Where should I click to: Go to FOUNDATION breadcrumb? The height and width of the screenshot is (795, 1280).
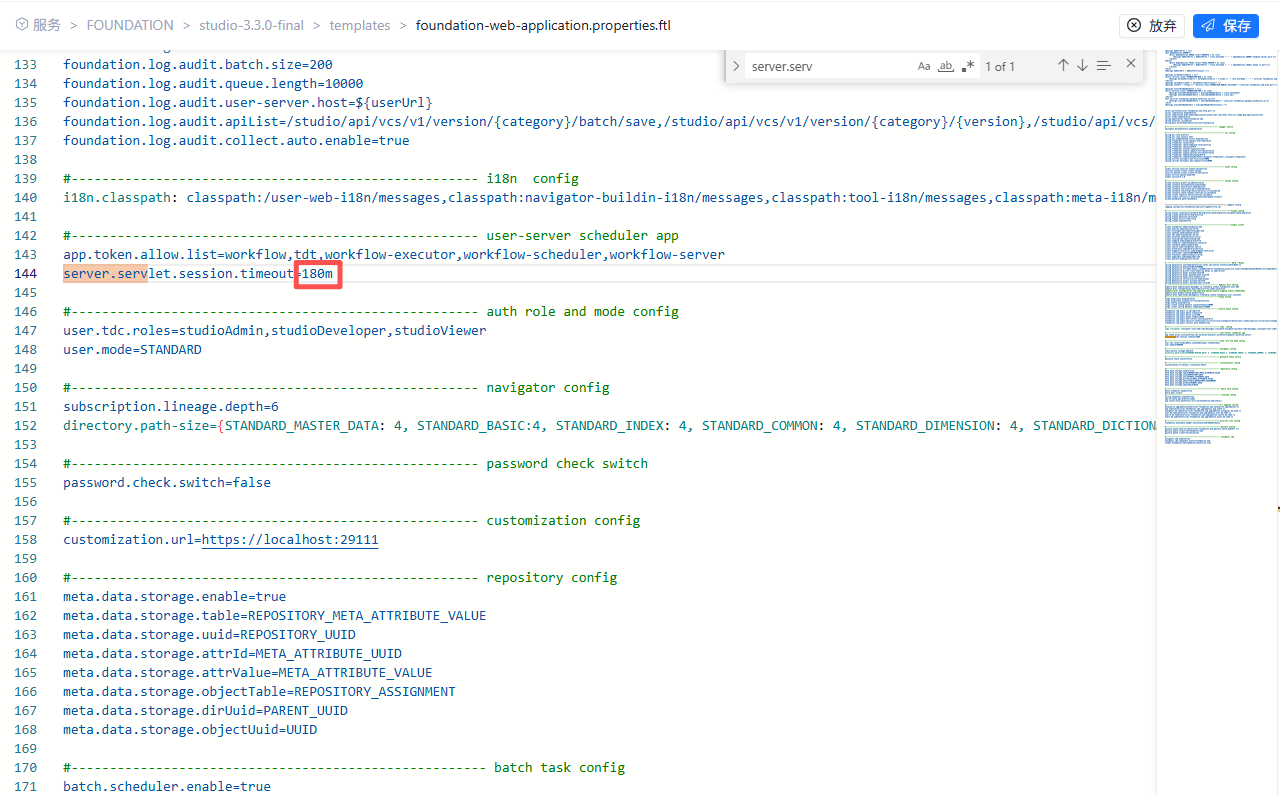(130, 25)
